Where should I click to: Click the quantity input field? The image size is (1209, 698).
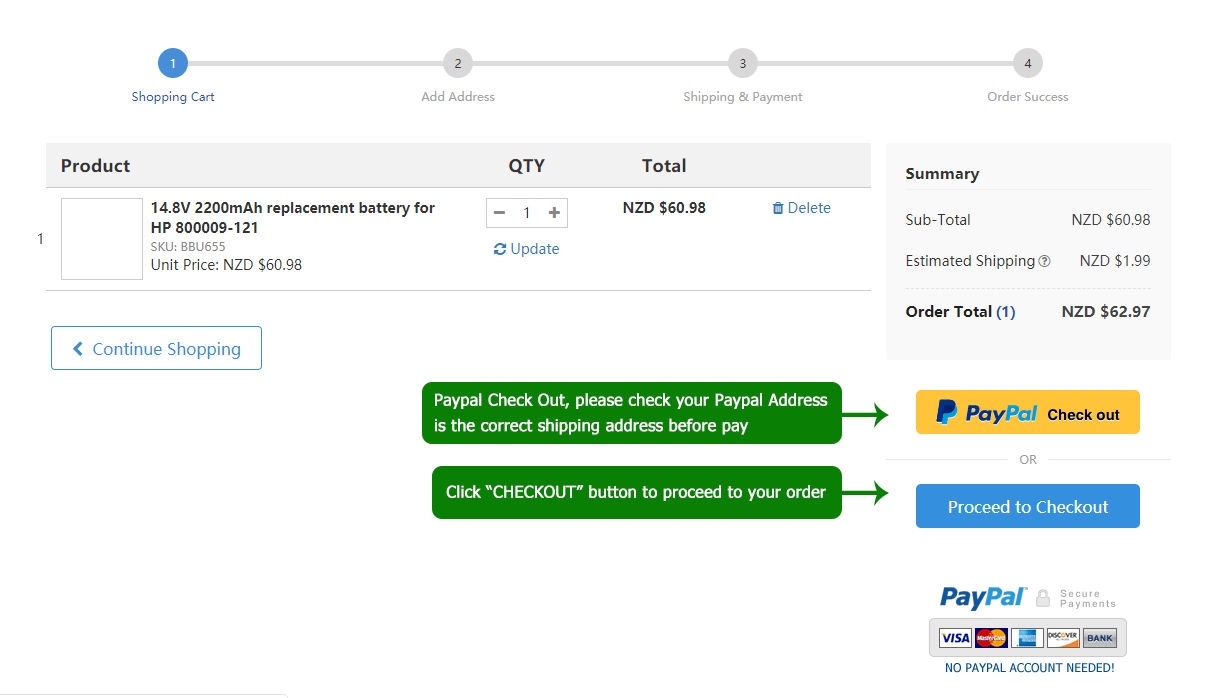coord(527,213)
